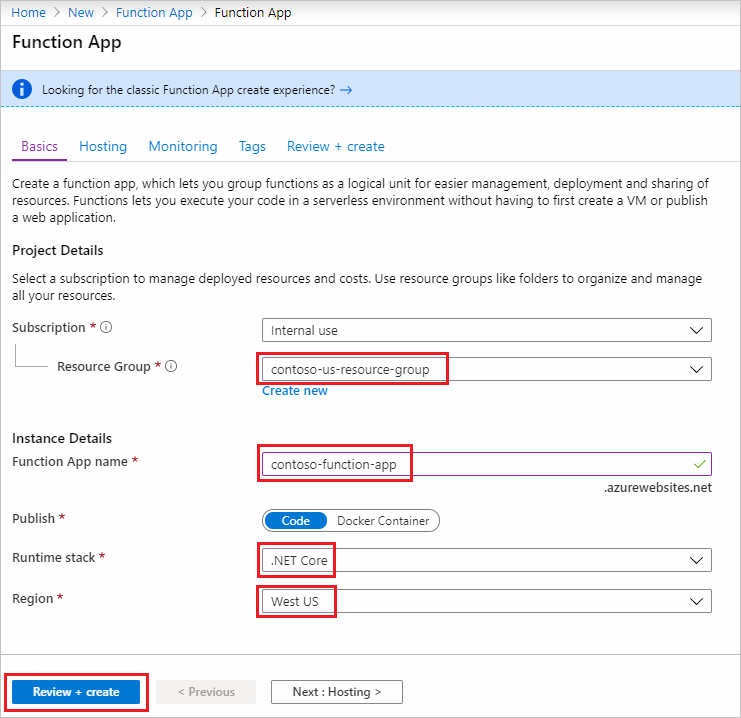Open the Monitoring tab
Image resolution: width=741 pixels, height=718 pixels.
point(183,146)
